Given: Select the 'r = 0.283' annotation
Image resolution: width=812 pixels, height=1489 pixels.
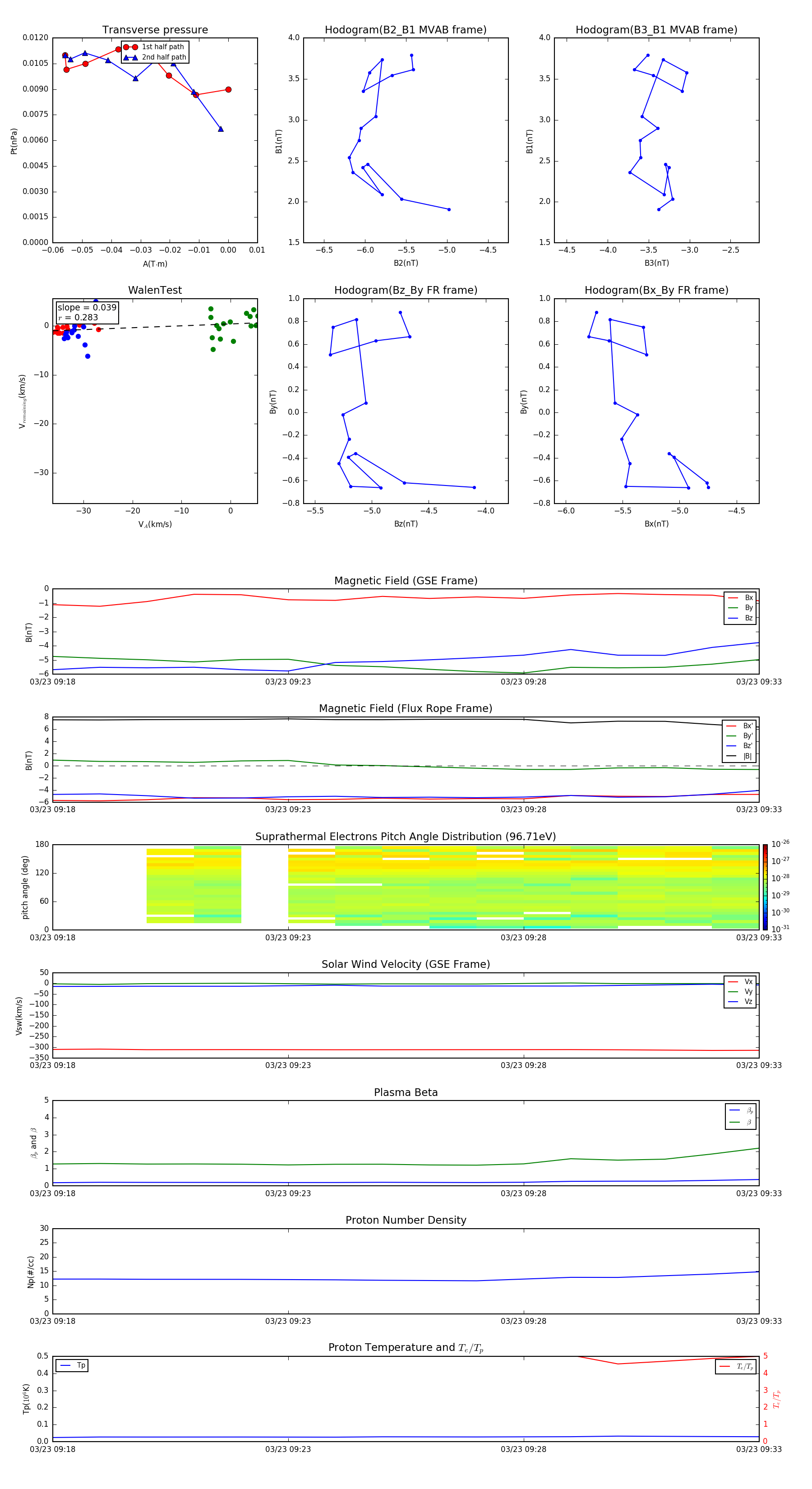Looking at the screenshot, I should coord(78,318).
